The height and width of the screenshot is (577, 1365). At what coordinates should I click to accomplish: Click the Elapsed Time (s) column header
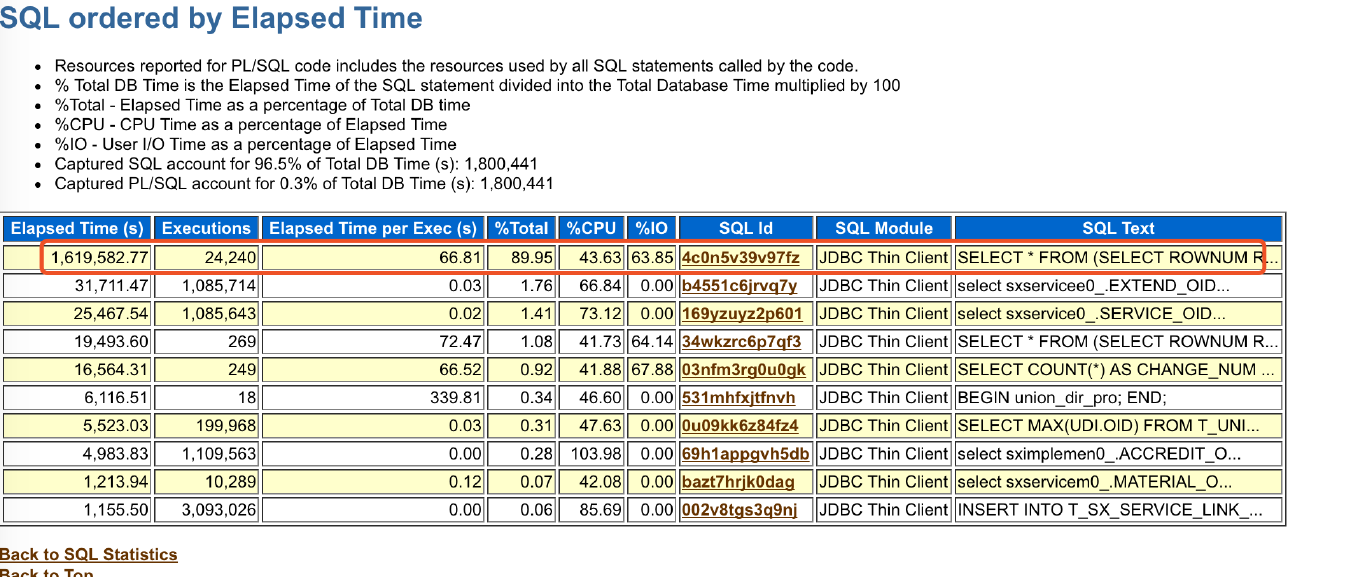[x=78, y=228]
